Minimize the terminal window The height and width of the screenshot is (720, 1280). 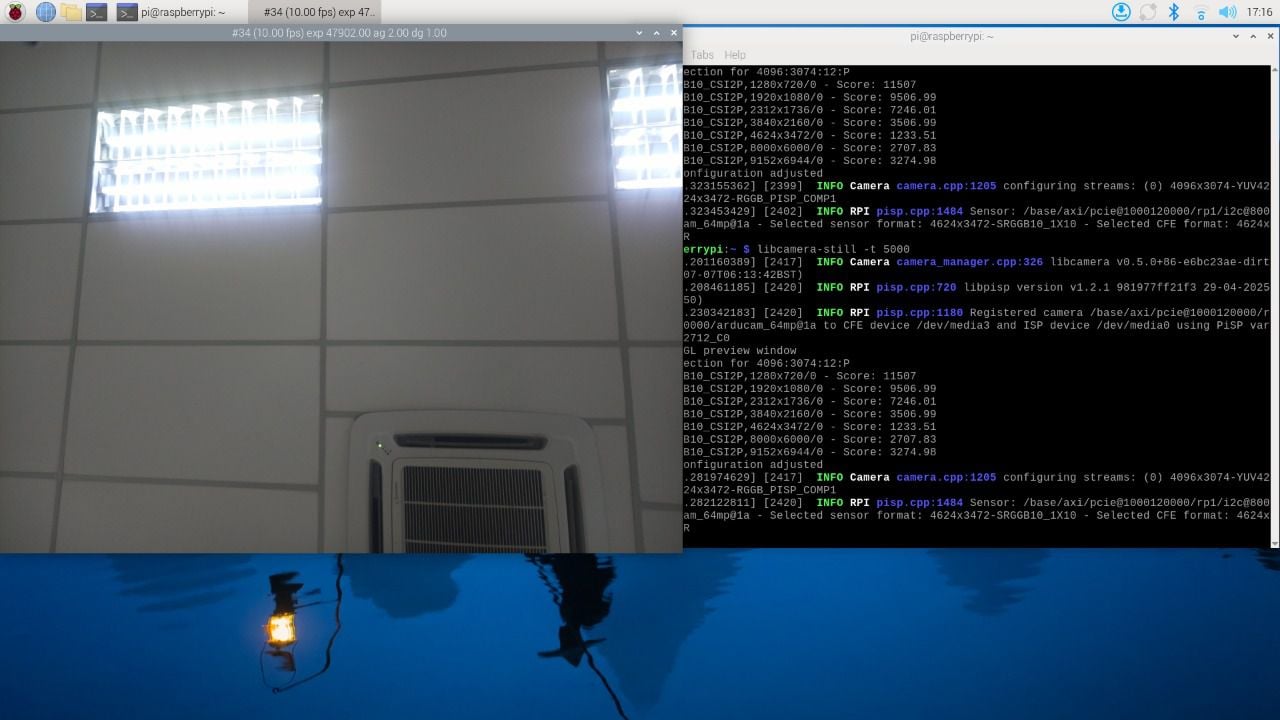point(1236,37)
